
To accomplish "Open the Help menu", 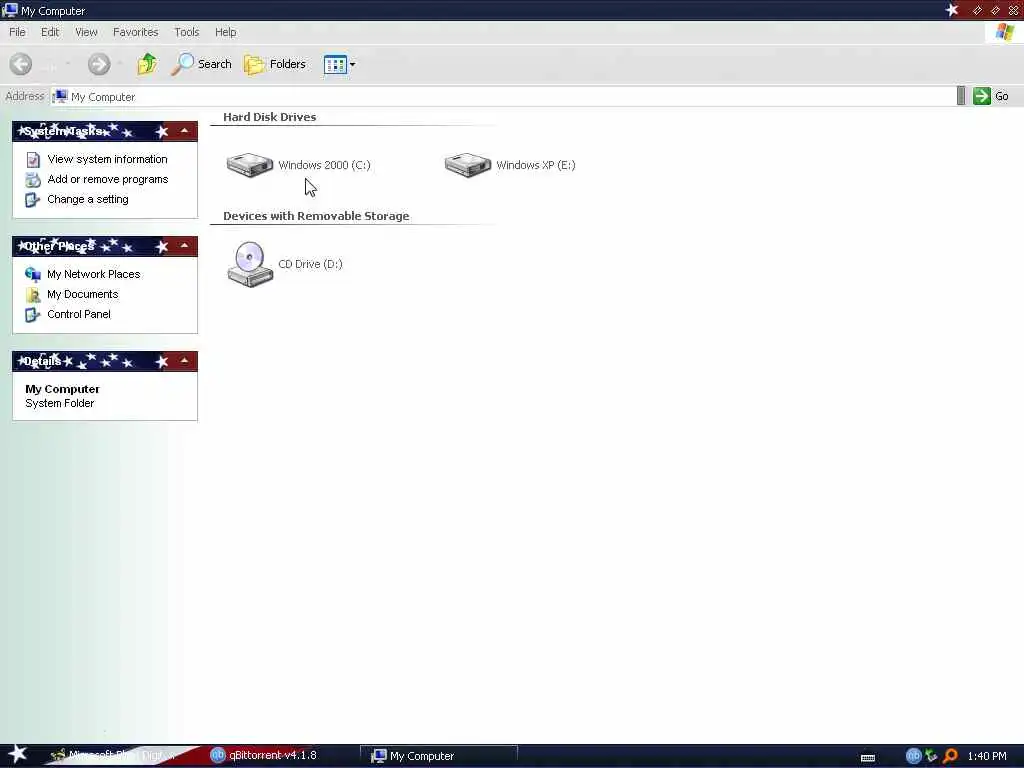I will point(225,32).
